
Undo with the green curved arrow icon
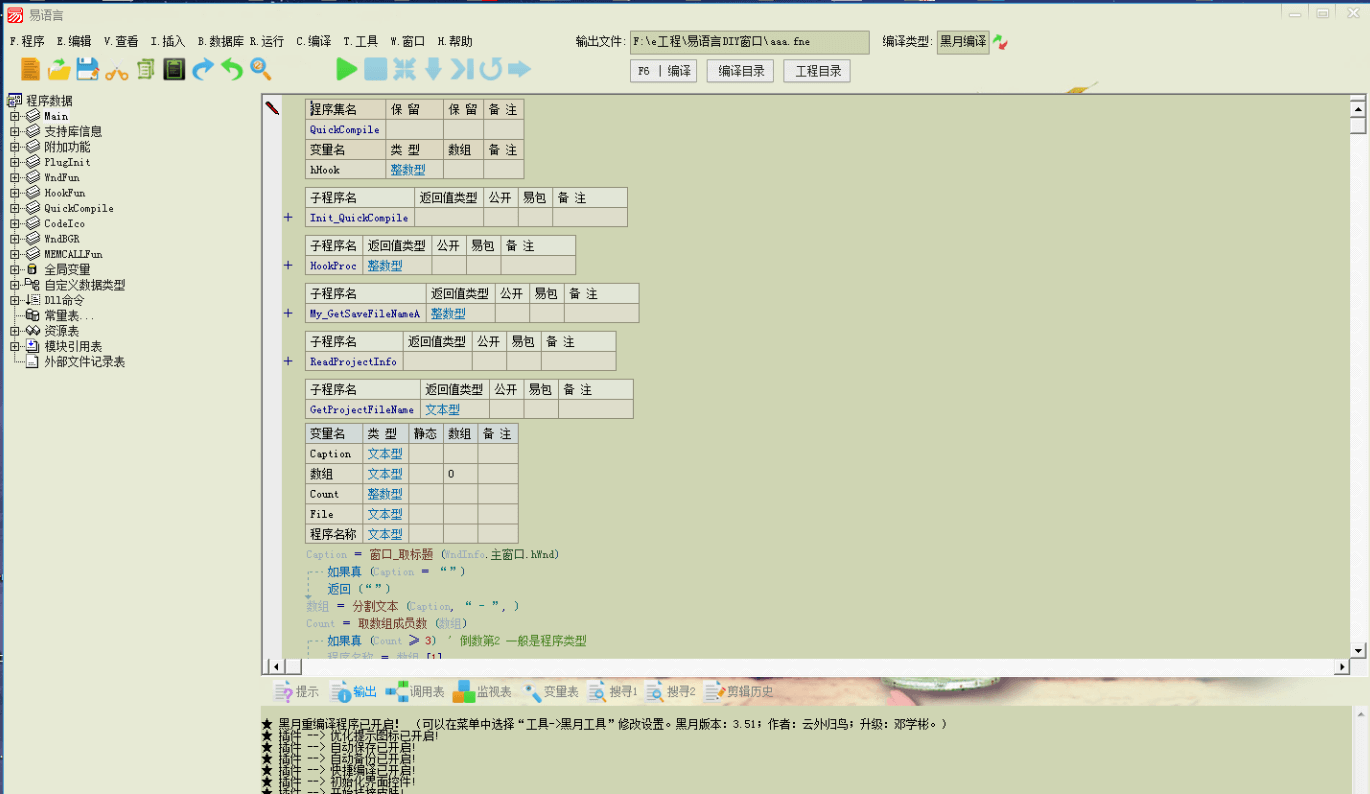click(234, 70)
